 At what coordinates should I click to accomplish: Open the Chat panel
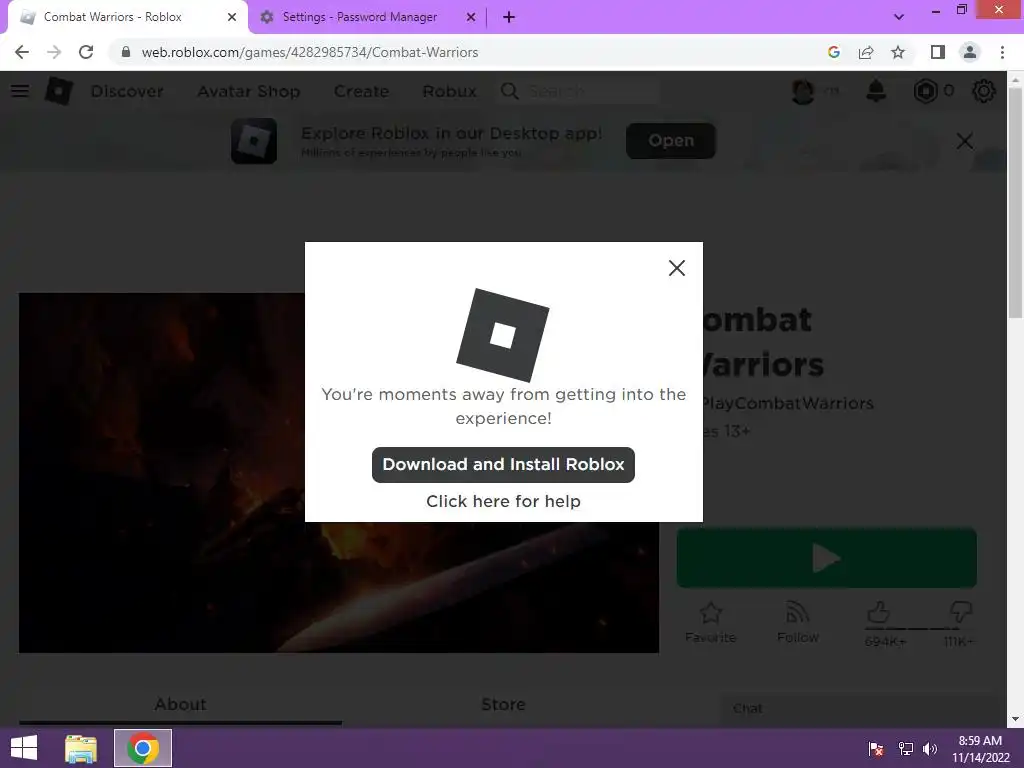tap(859, 709)
